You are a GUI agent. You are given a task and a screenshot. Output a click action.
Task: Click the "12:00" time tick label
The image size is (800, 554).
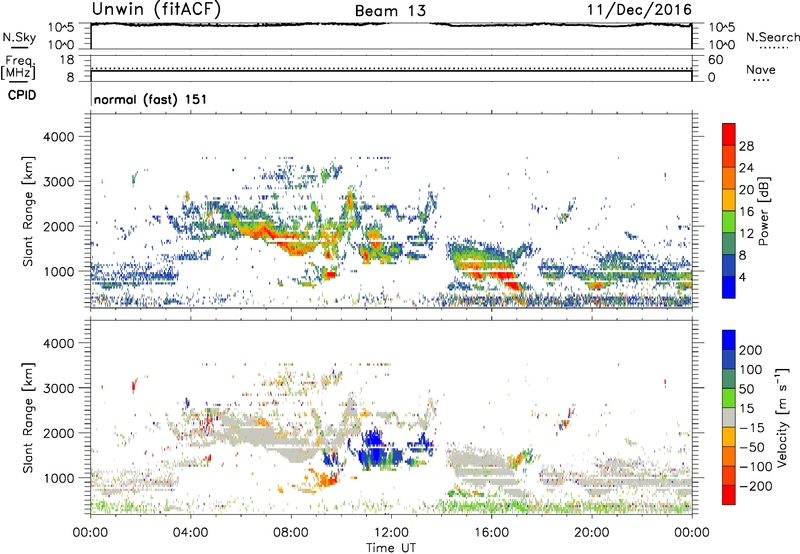391,533
